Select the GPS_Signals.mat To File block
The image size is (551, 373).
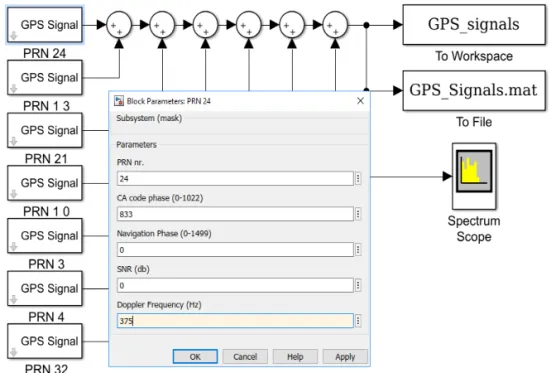(x=474, y=91)
